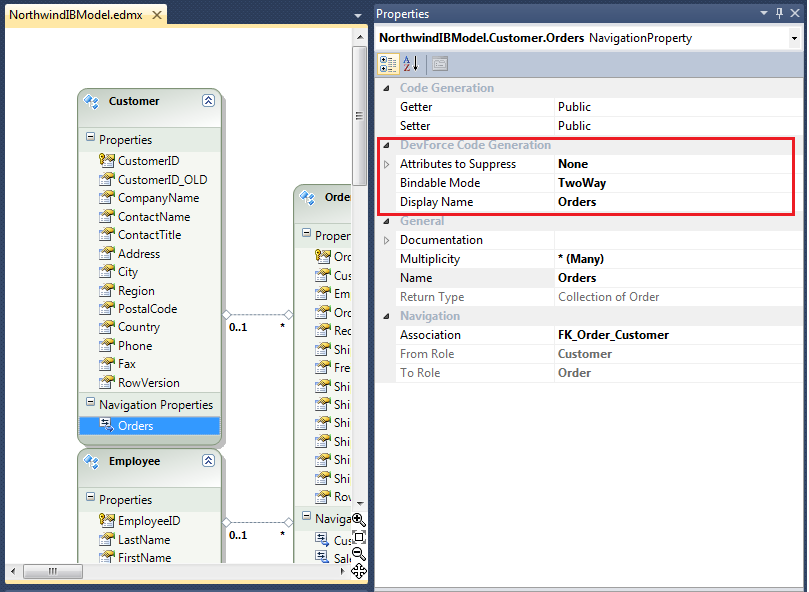Select the LastName property in Employee
This screenshot has height=592, width=809.
tap(144, 540)
